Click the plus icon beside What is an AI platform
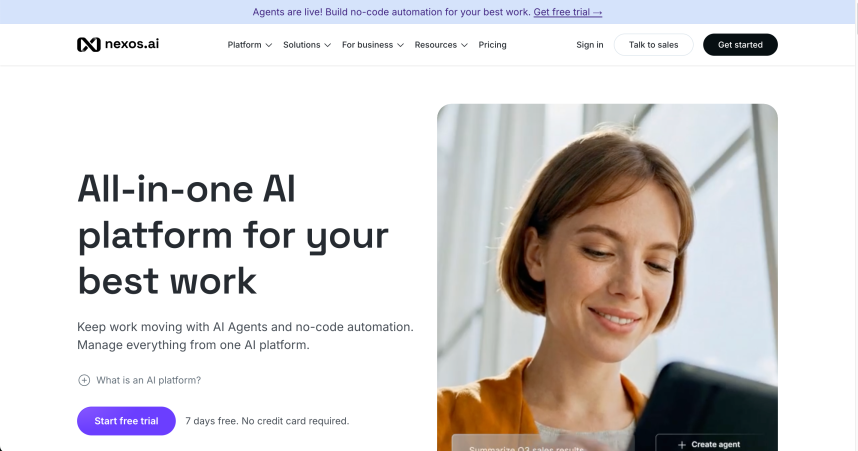The width and height of the screenshot is (858, 451). [x=84, y=380]
